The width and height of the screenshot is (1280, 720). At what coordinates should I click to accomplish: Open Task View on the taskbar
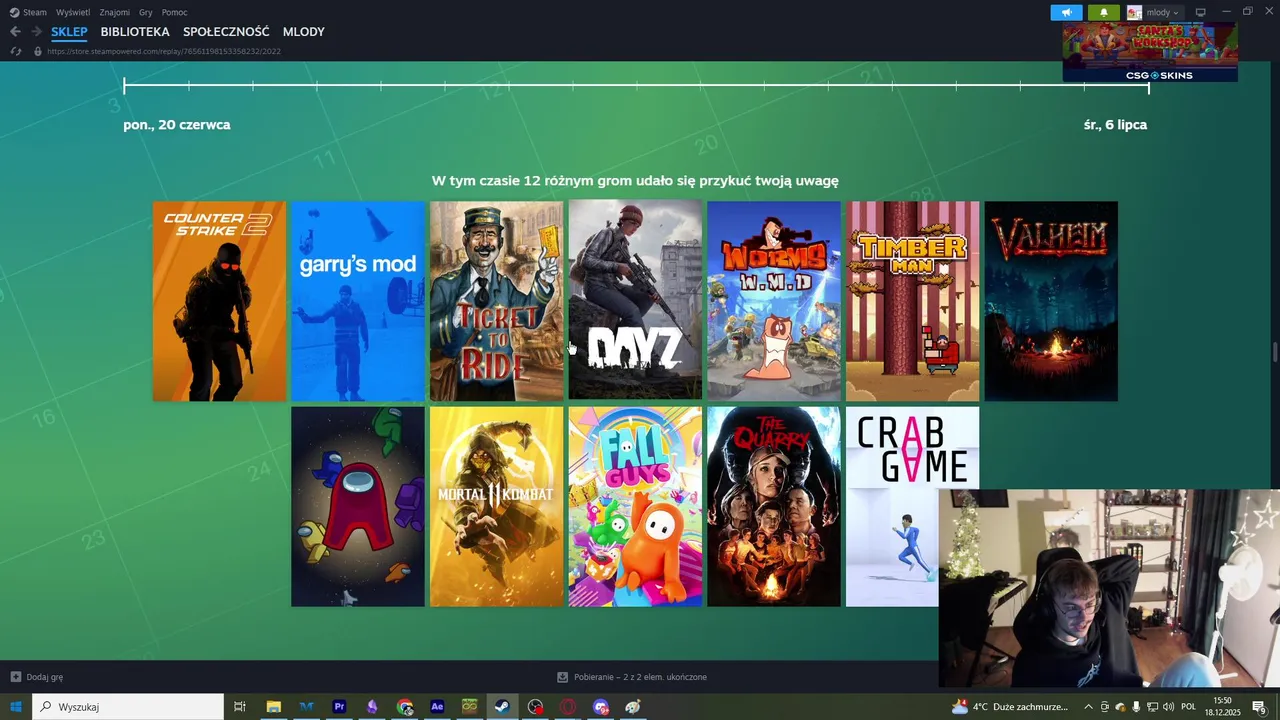click(x=240, y=707)
